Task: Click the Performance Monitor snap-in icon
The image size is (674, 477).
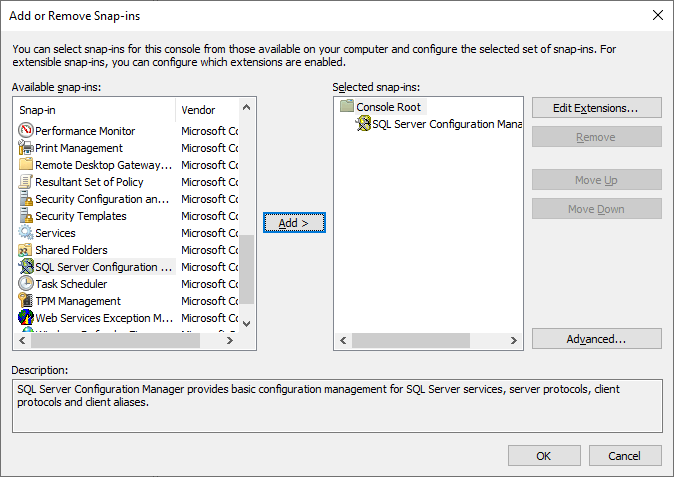Action: [x=26, y=131]
